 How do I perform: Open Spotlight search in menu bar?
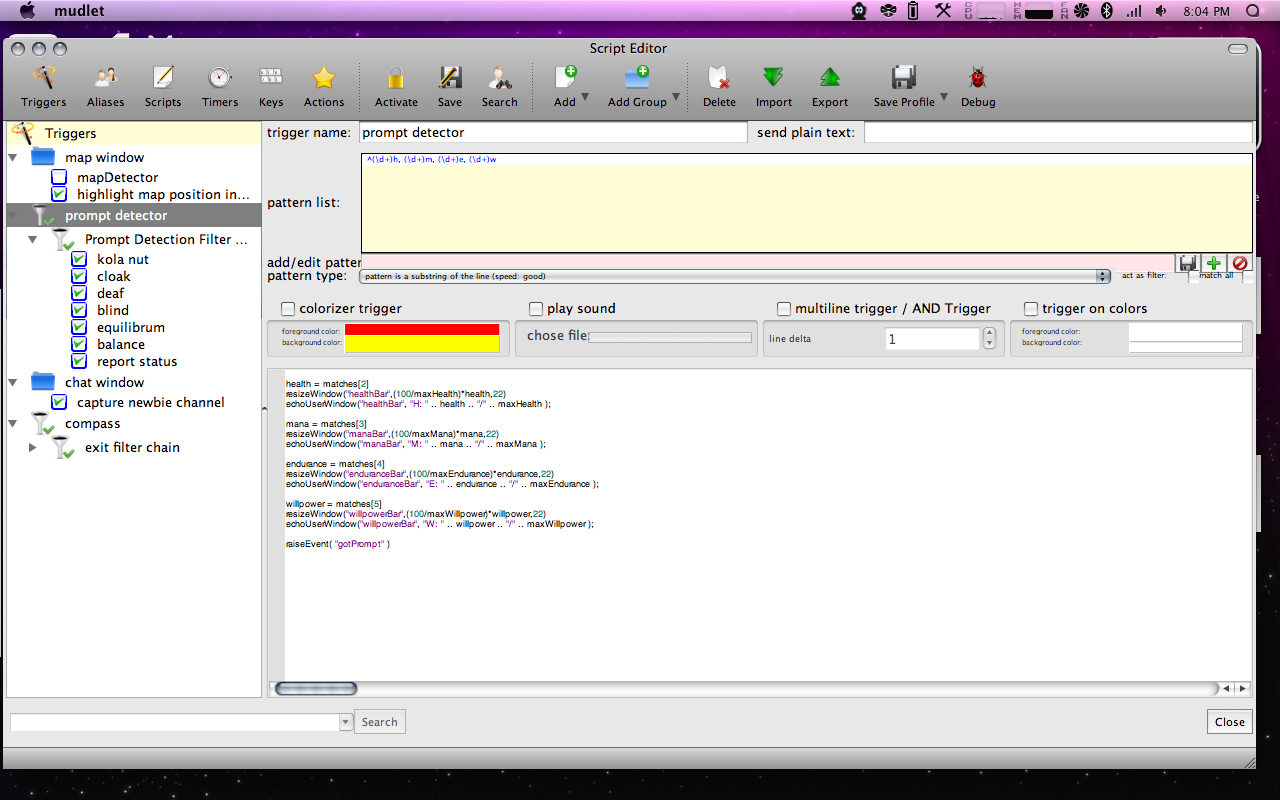click(1253, 11)
